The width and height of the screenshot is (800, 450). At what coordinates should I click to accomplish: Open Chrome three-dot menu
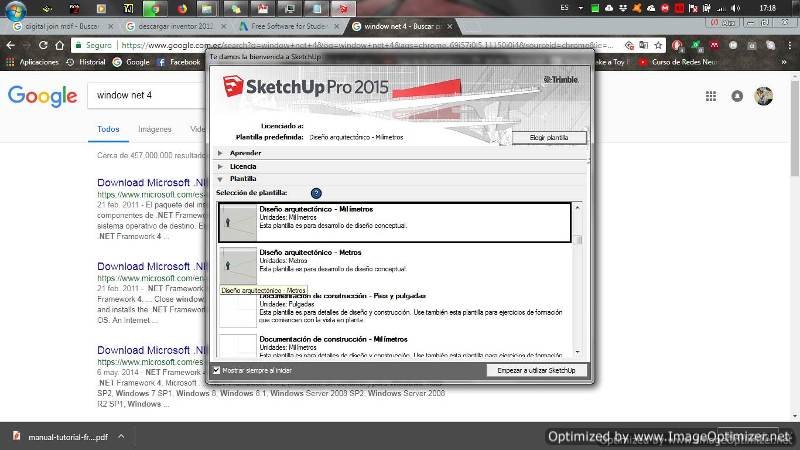[x=789, y=45]
